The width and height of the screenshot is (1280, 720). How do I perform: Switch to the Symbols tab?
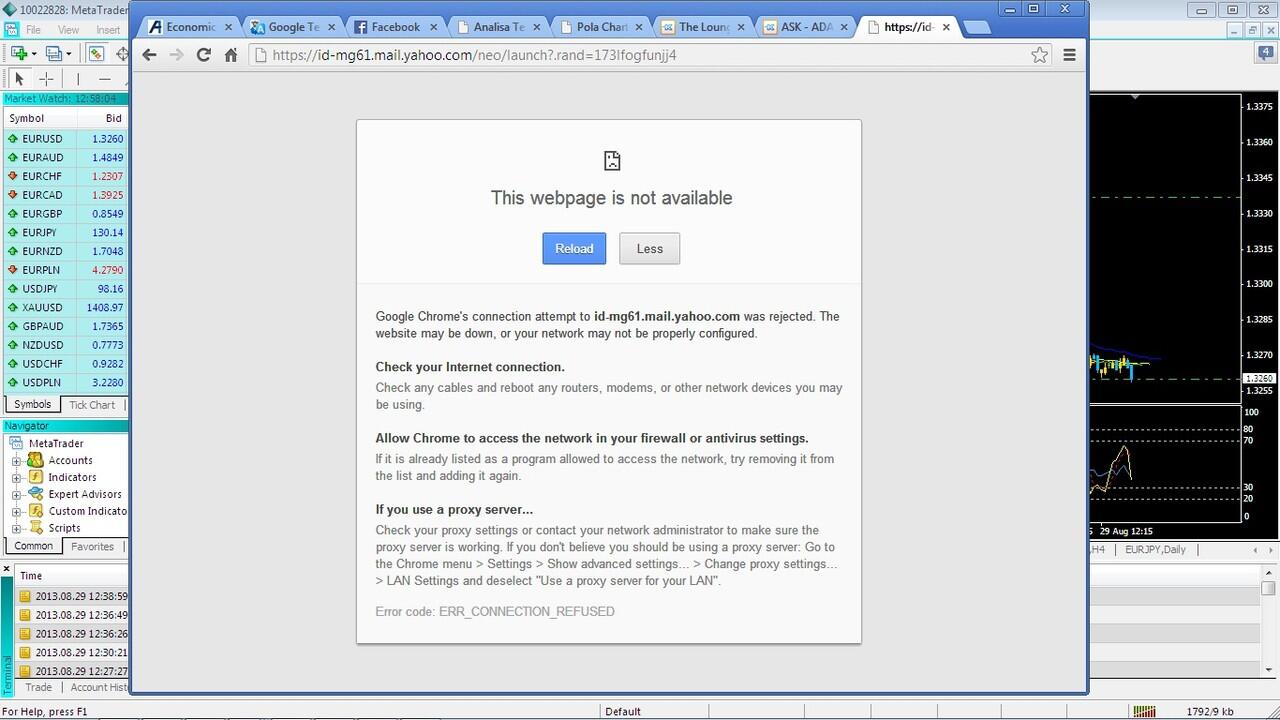tap(32, 404)
